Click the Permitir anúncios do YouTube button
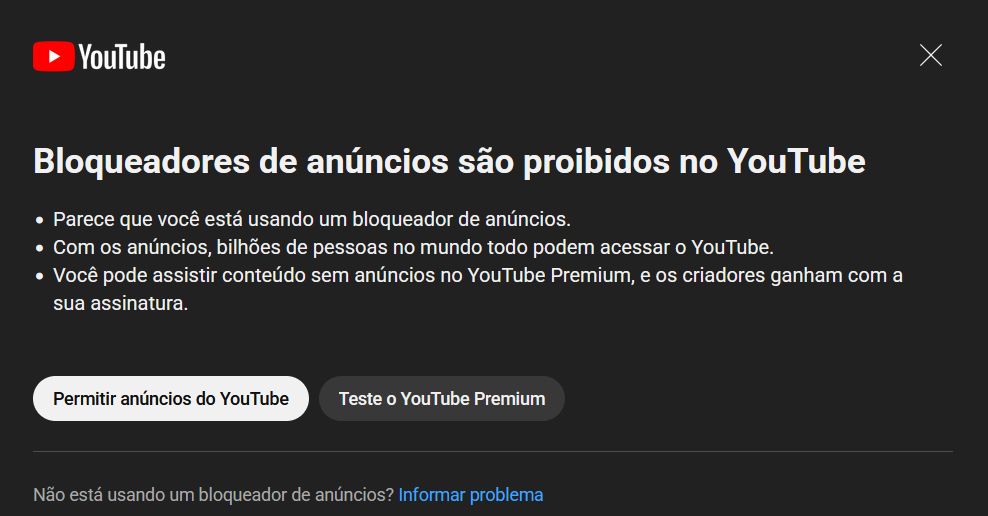The width and height of the screenshot is (988, 516). tap(171, 398)
